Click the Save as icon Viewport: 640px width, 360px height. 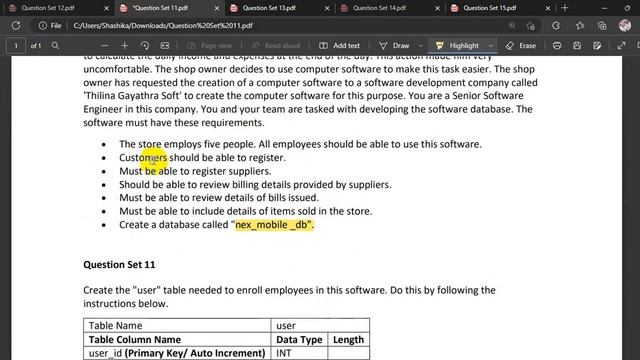(x=597, y=46)
